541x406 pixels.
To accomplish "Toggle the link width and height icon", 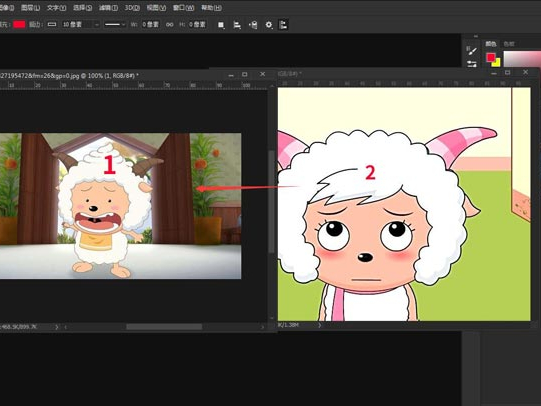I will coord(169,25).
